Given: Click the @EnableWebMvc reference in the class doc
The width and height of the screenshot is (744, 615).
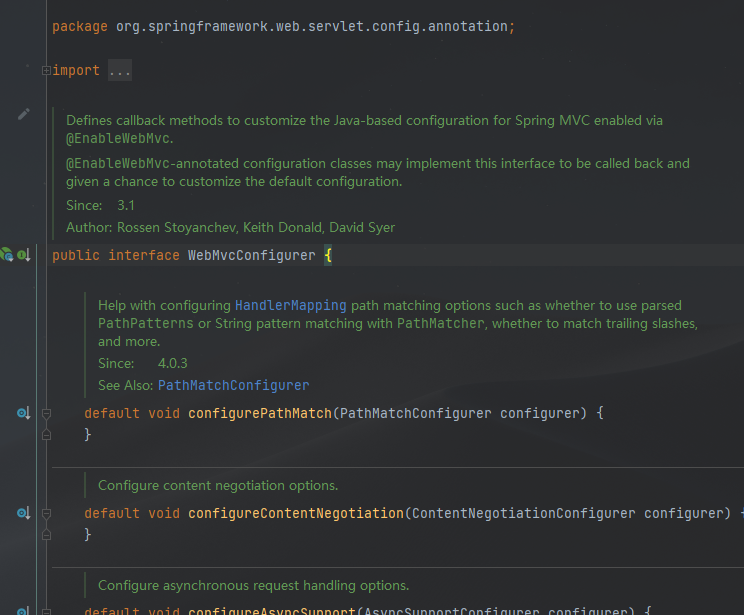Looking at the screenshot, I should point(118,138).
